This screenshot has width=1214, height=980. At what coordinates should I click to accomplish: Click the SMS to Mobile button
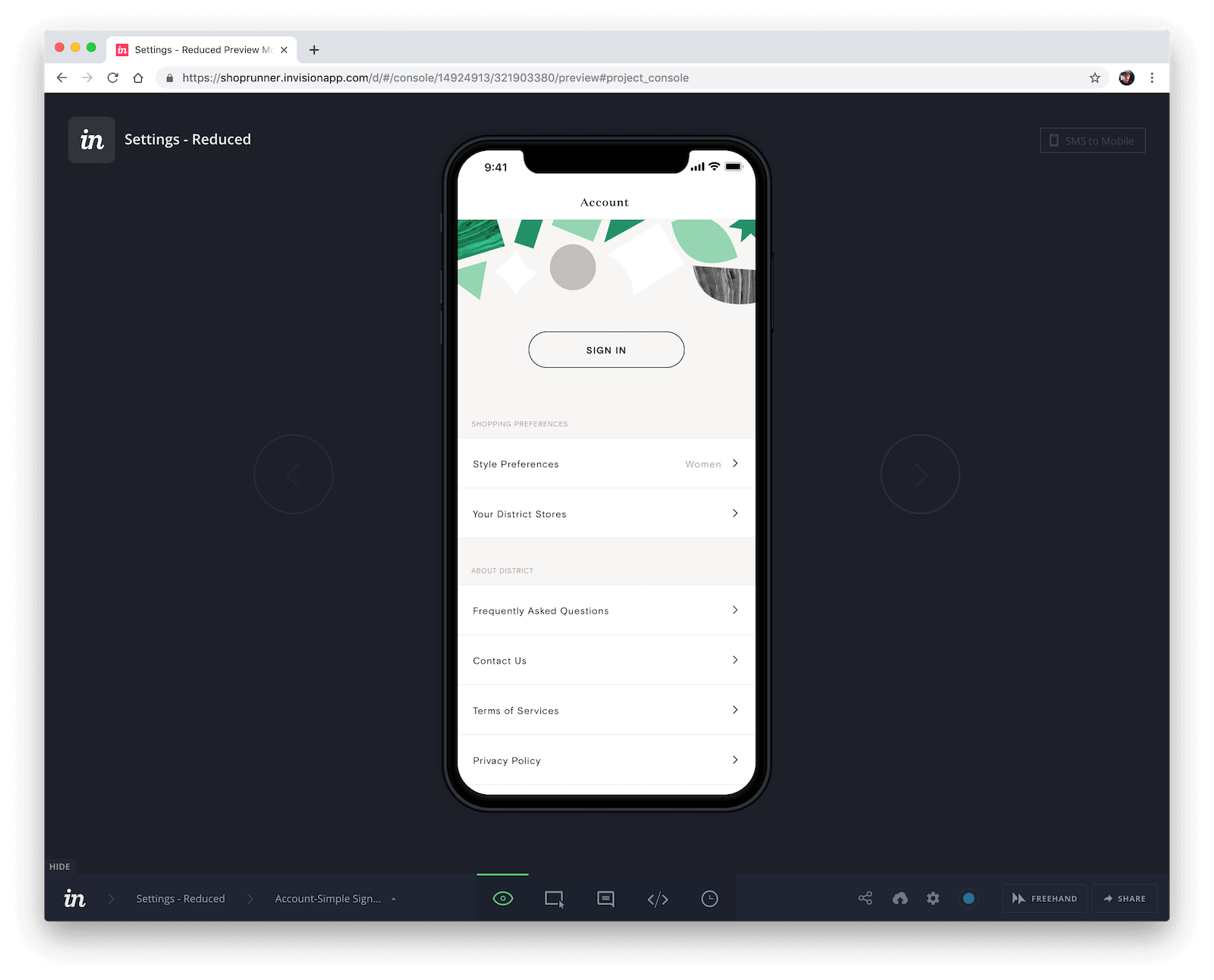[1092, 140]
